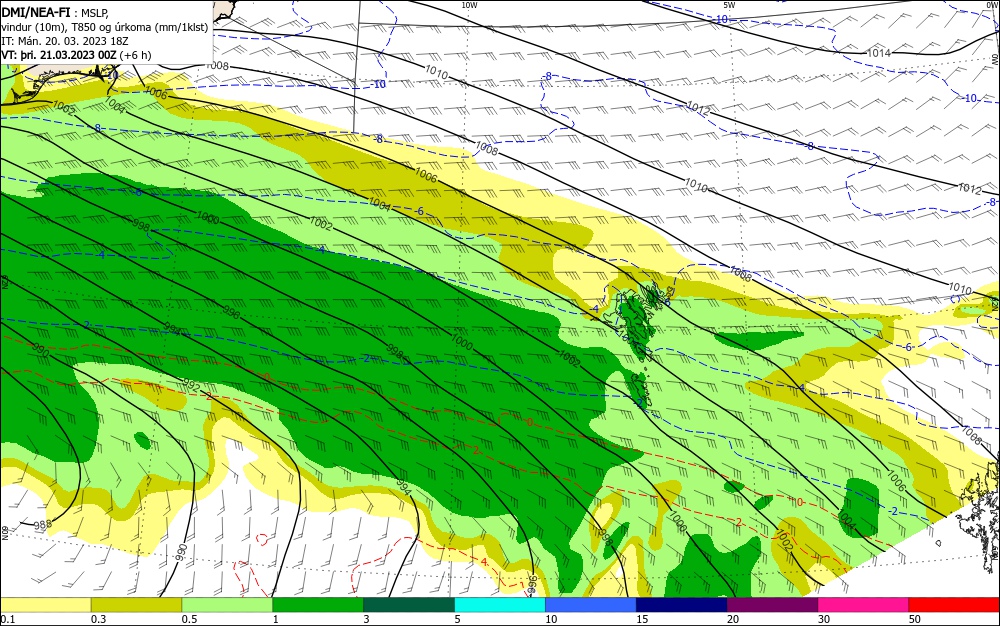Screen dimensions: 1000x626
Task: Click the 988 isobar label
Action: click(x=42, y=525)
